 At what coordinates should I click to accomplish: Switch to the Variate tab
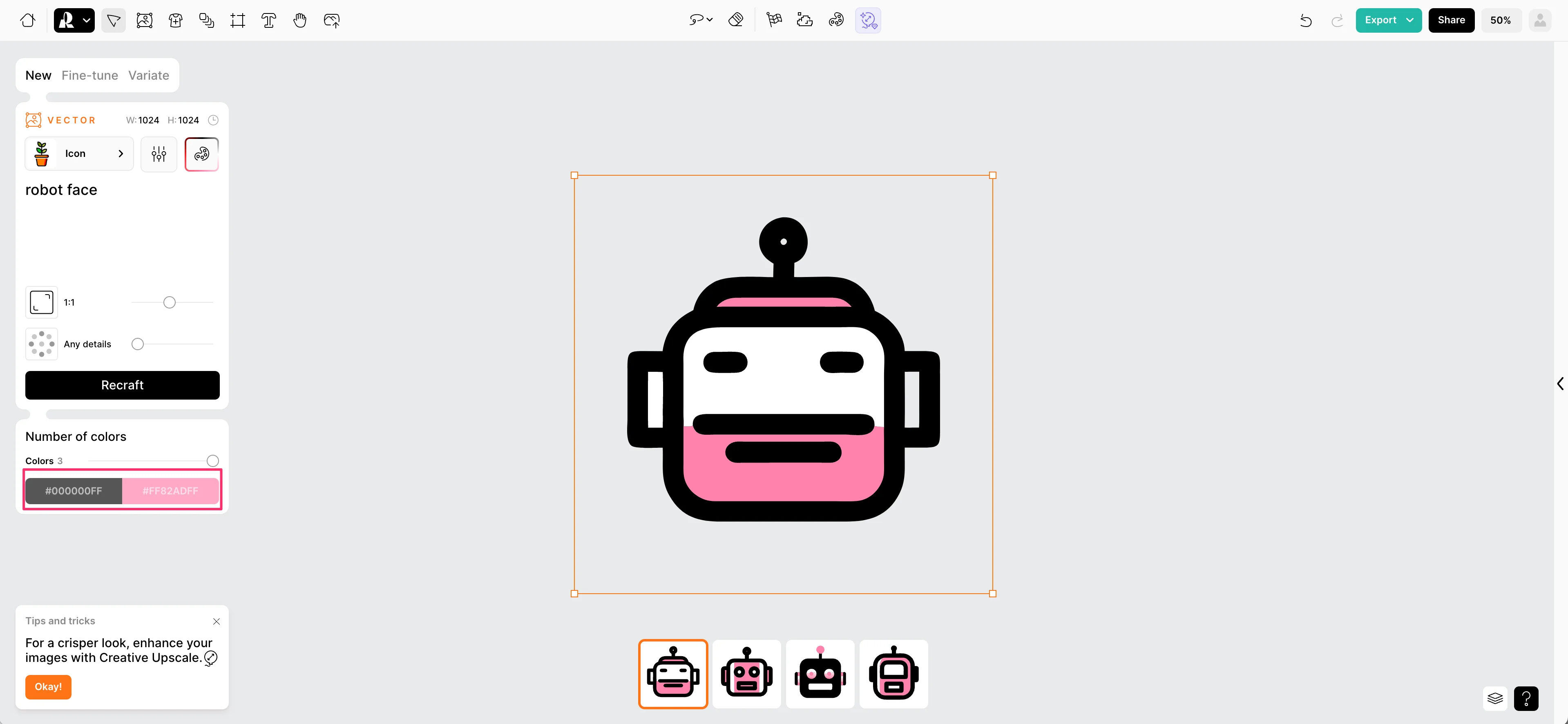pos(149,76)
